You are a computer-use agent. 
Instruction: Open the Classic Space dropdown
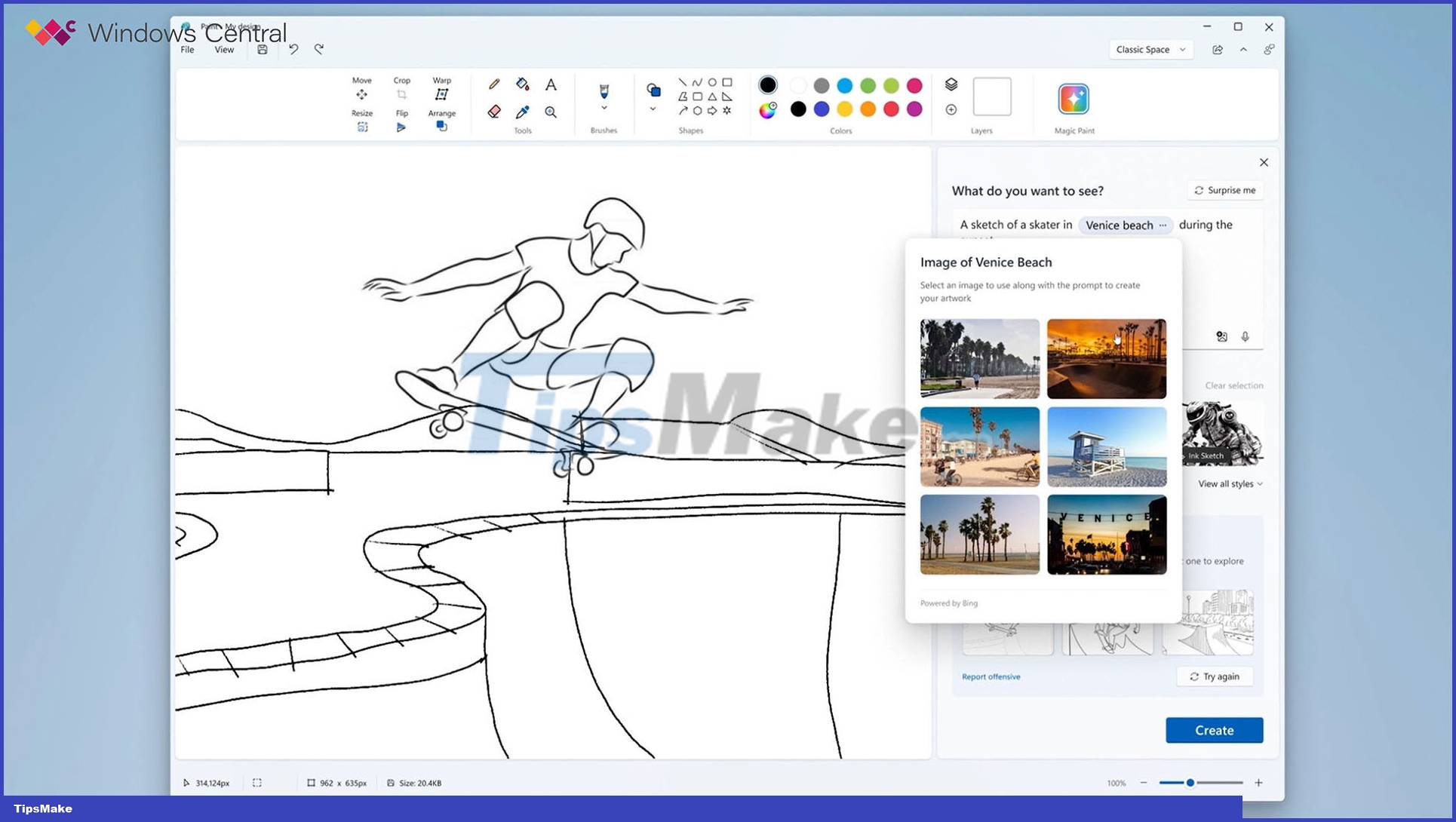coord(1150,50)
